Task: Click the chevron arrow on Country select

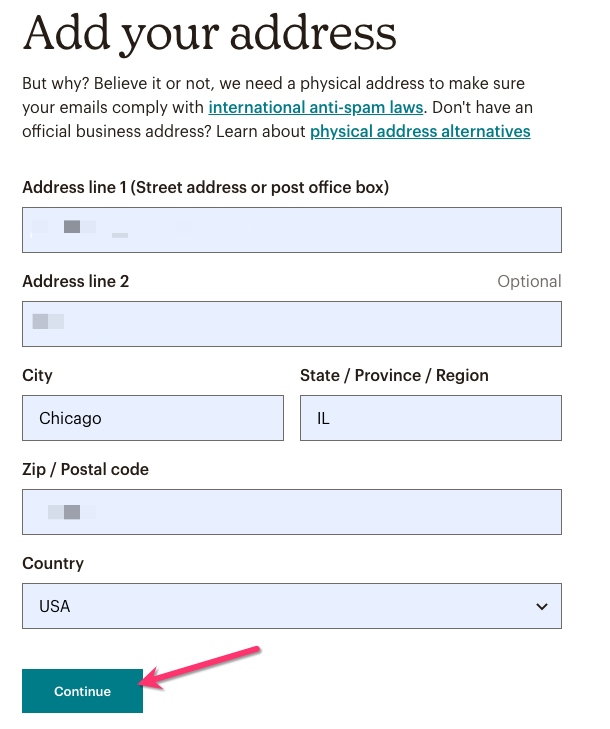Action: click(x=542, y=606)
